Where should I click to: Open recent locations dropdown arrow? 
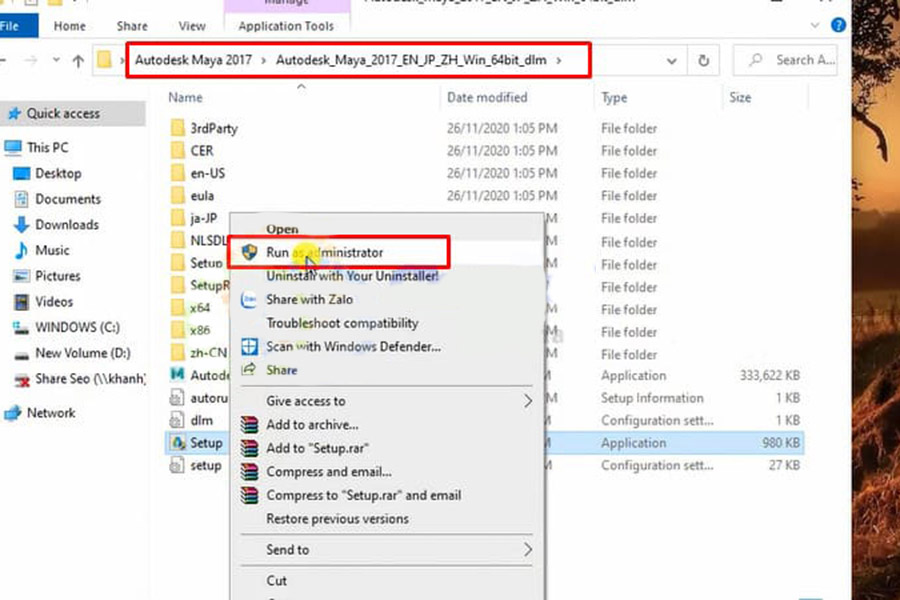56,60
